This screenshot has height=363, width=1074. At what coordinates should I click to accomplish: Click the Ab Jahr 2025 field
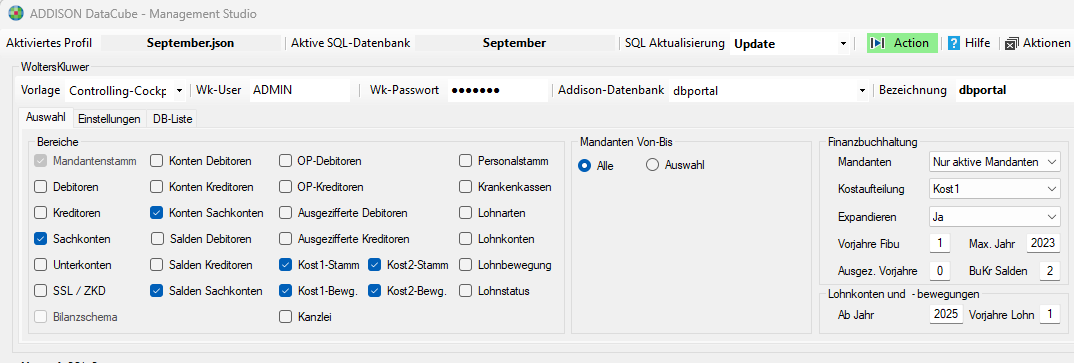click(946, 315)
